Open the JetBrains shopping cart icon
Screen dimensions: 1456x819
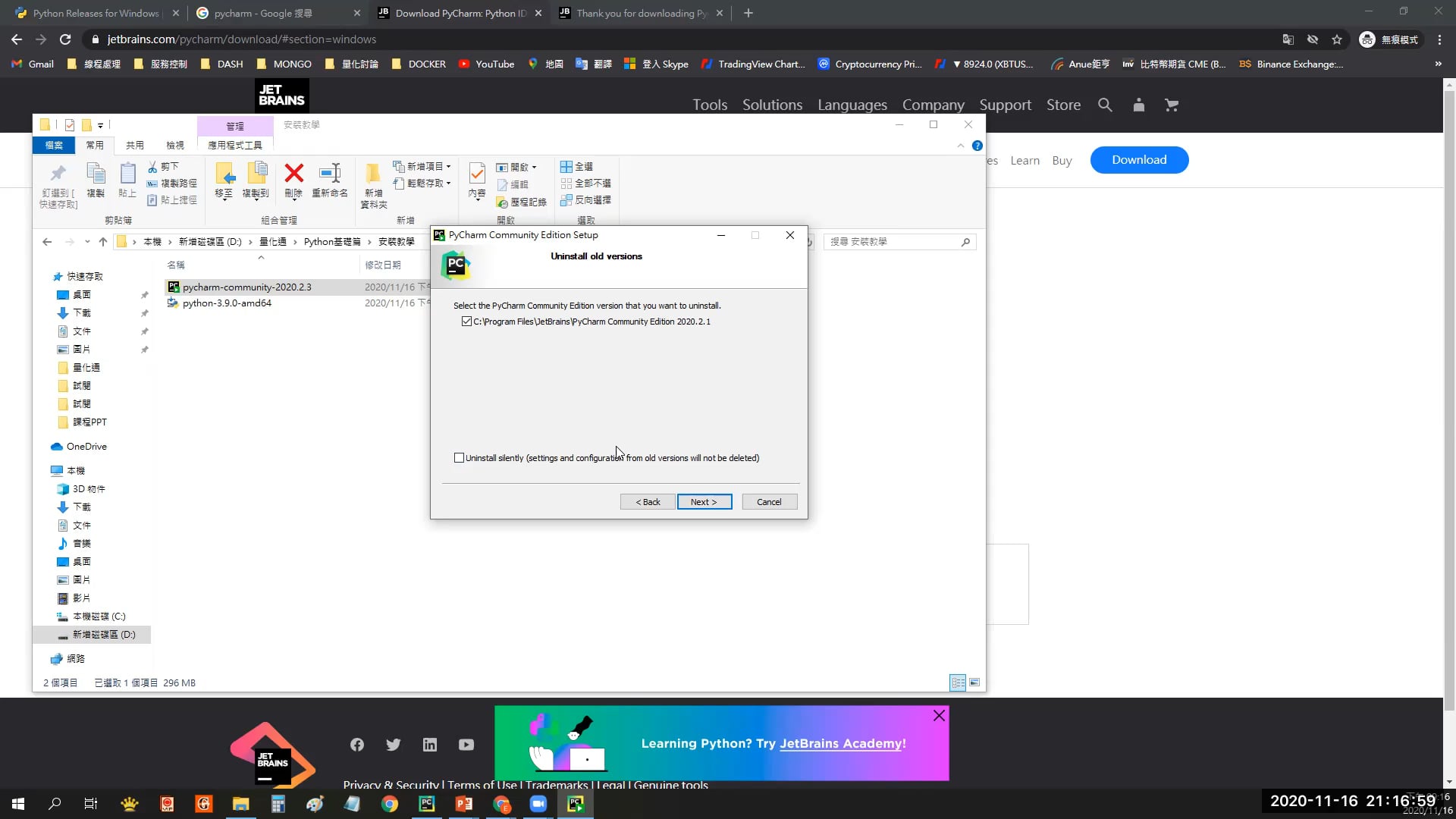1172,105
